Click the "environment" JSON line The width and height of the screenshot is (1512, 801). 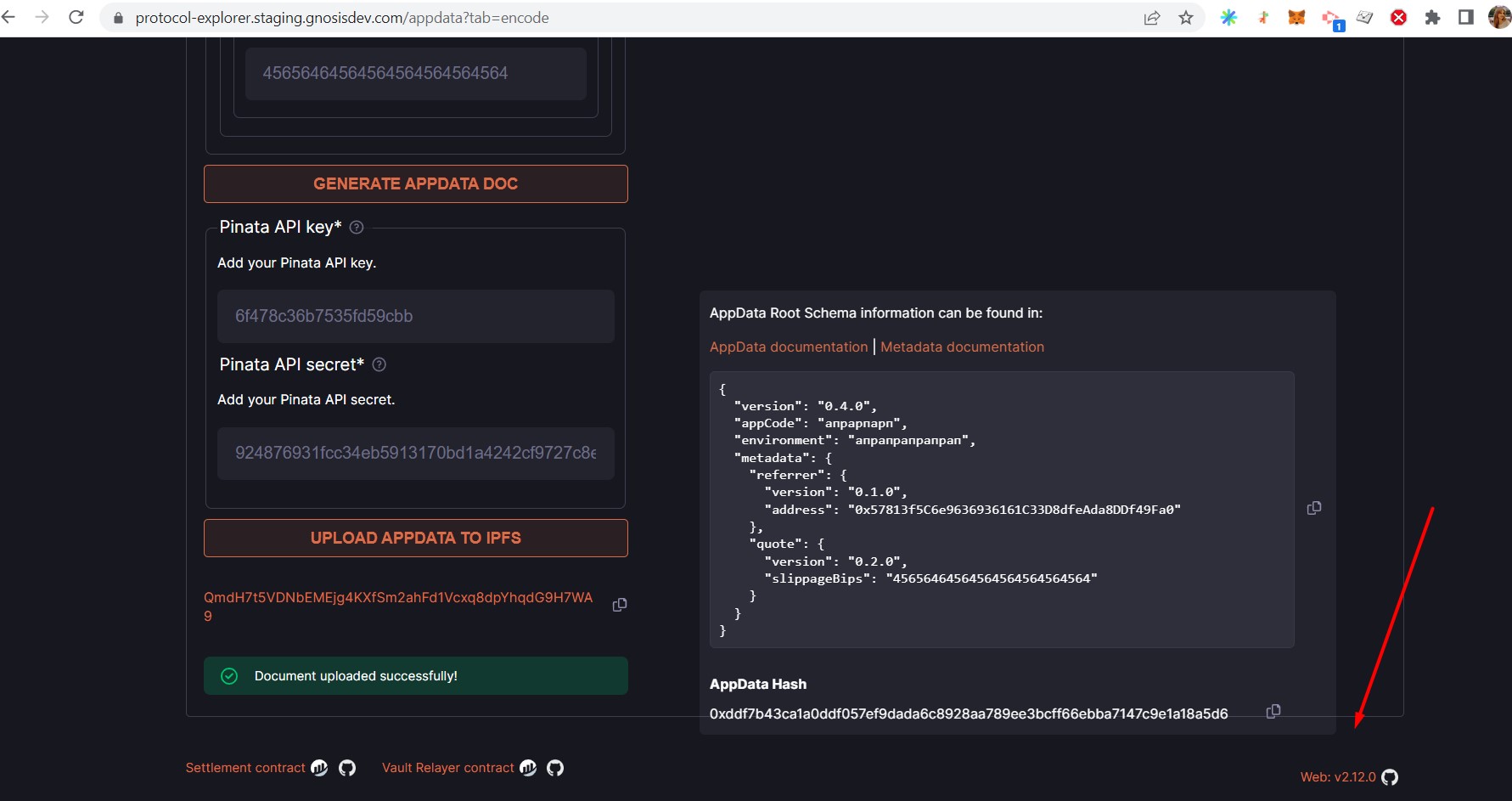pyautogui.click(x=854, y=440)
